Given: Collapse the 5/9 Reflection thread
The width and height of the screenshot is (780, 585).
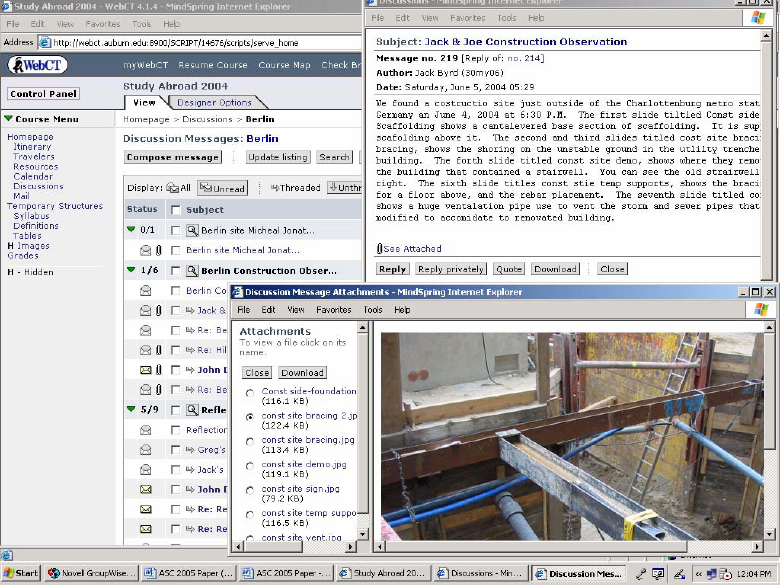Looking at the screenshot, I should [x=131, y=409].
